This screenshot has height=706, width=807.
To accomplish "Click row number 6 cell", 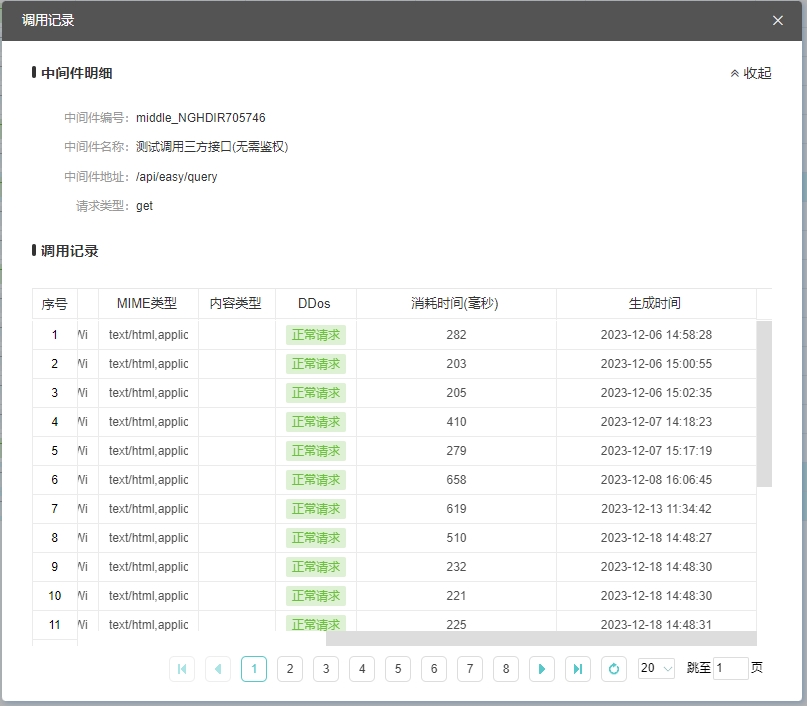I will click(55, 480).
